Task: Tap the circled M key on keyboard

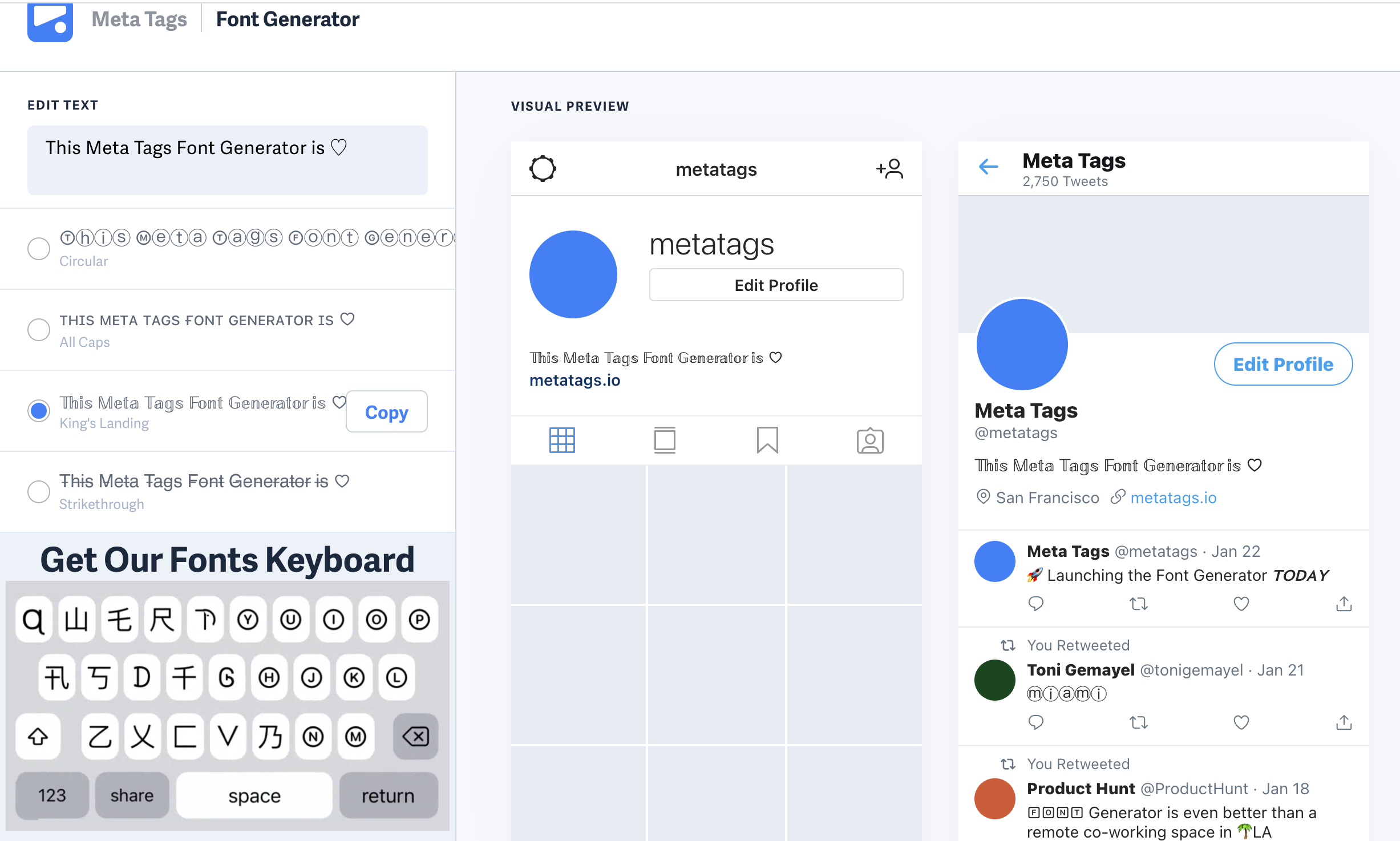Action: pyautogui.click(x=356, y=737)
